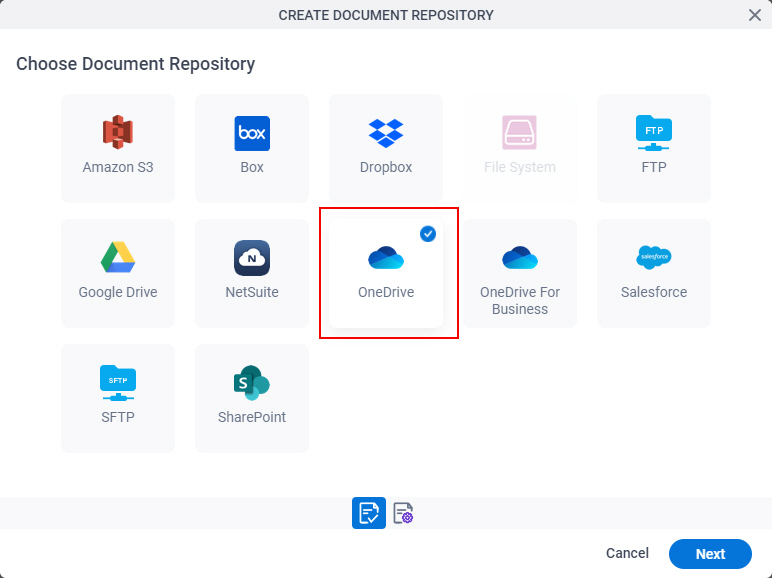
Task: Choose the Google Drive triangle icon
Action: point(118,257)
